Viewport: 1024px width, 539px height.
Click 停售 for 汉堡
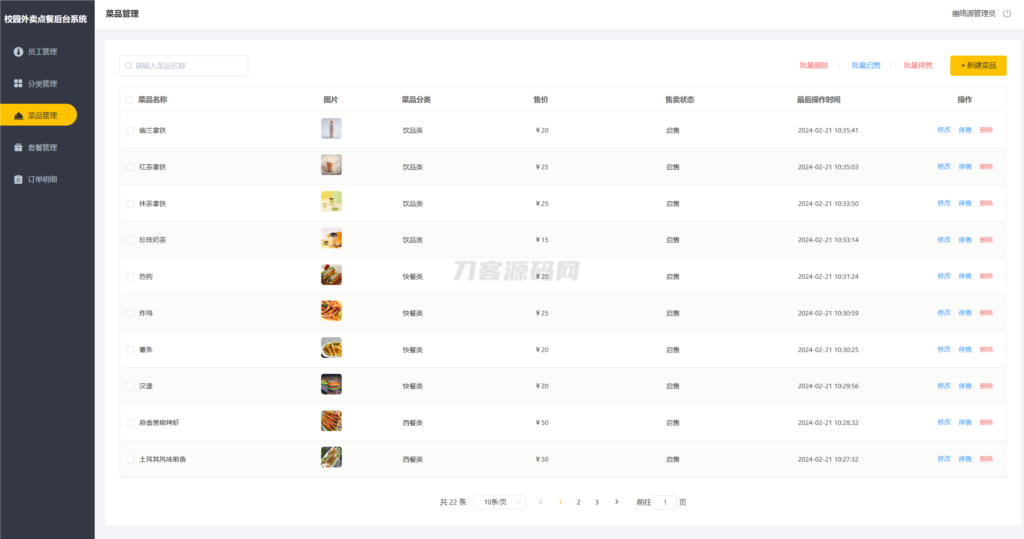click(965, 386)
